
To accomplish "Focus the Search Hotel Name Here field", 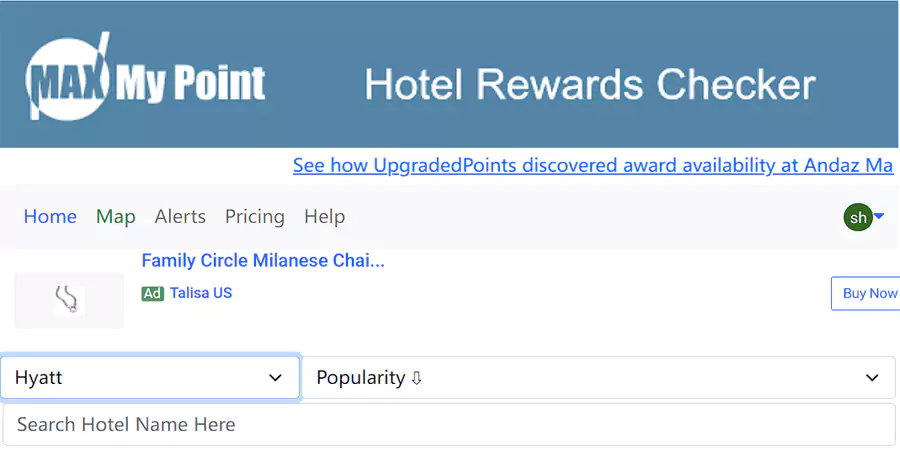I will click(x=449, y=425).
